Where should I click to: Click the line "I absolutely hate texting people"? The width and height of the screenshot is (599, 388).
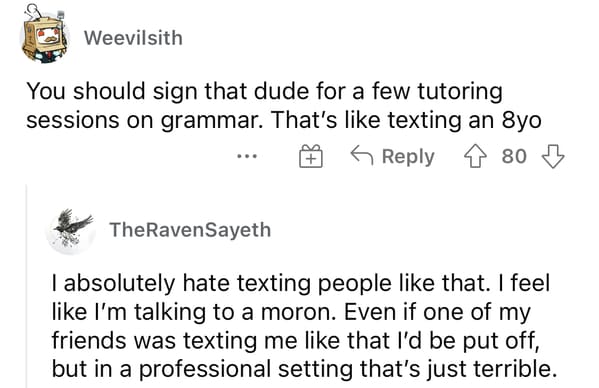click(301, 283)
